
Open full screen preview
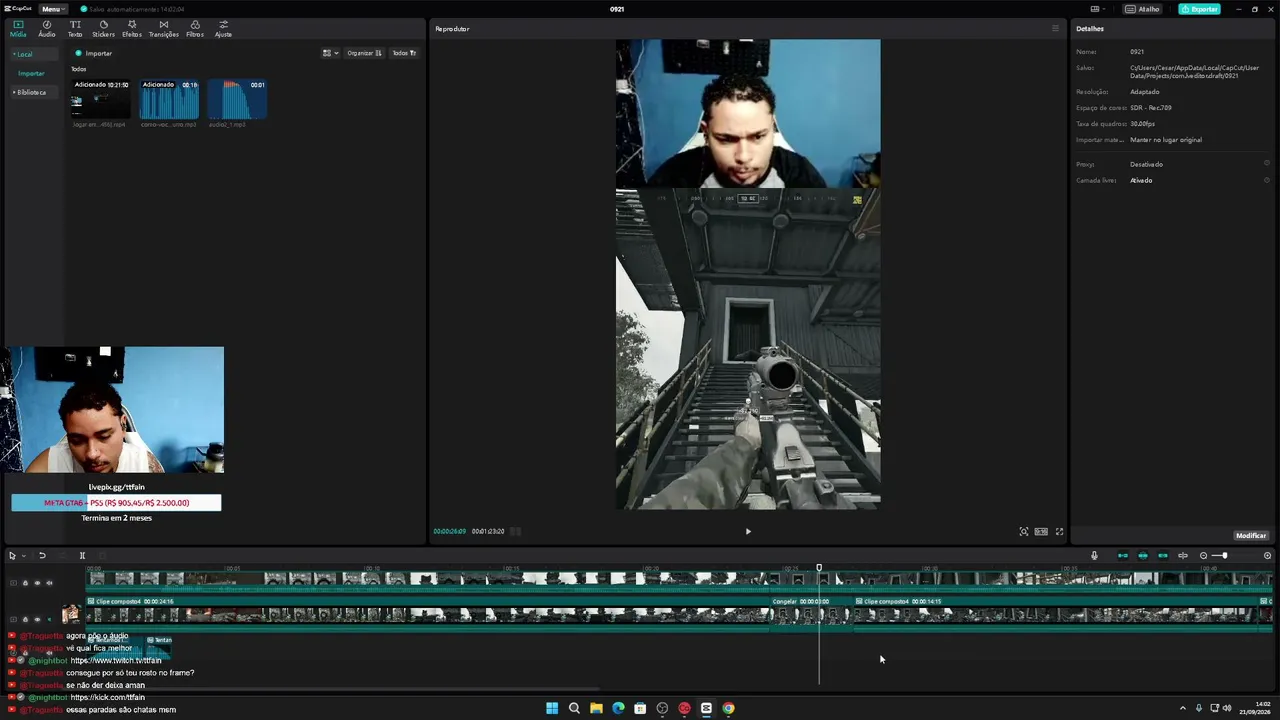click(1060, 532)
